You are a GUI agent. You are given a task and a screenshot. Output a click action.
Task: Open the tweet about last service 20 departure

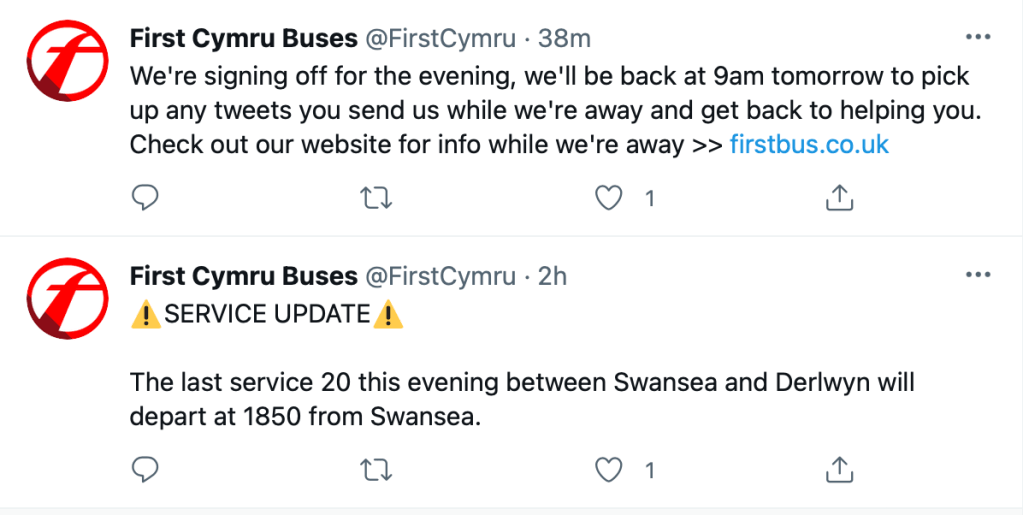(x=520, y=398)
